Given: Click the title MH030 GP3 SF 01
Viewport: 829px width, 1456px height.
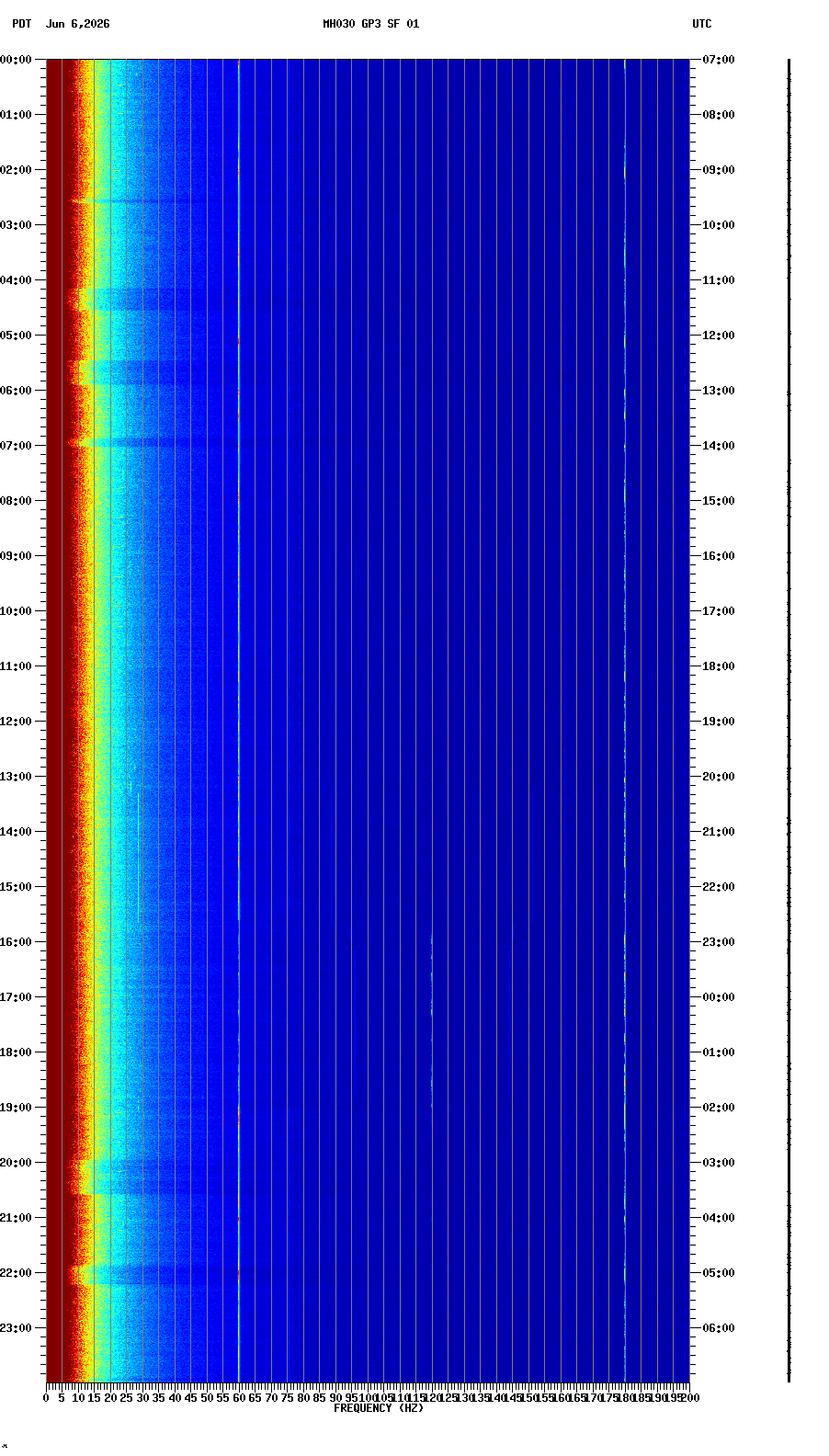Looking at the screenshot, I should (370, 24).
